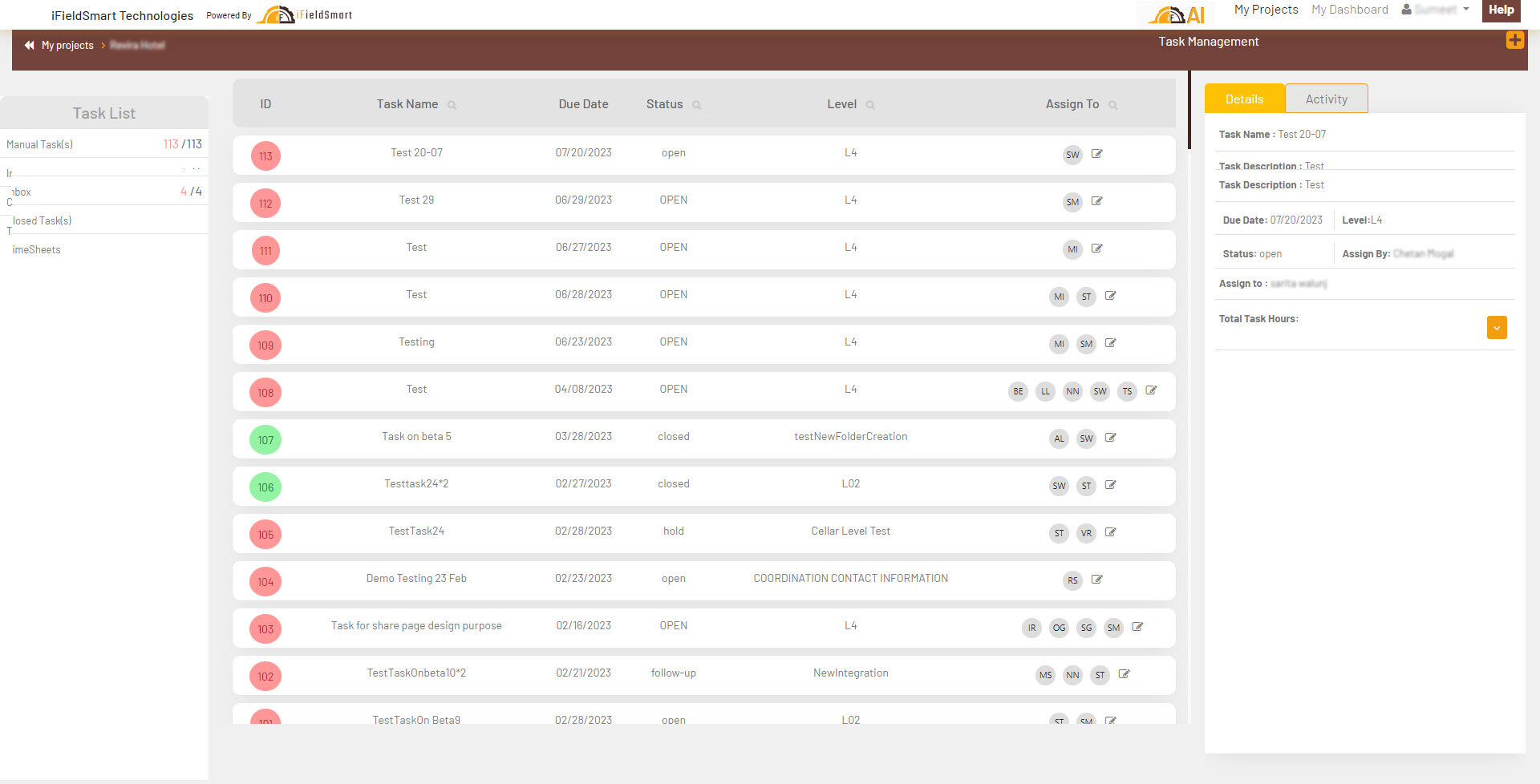Click the edit icon for task 113

tap(1096, 154)
